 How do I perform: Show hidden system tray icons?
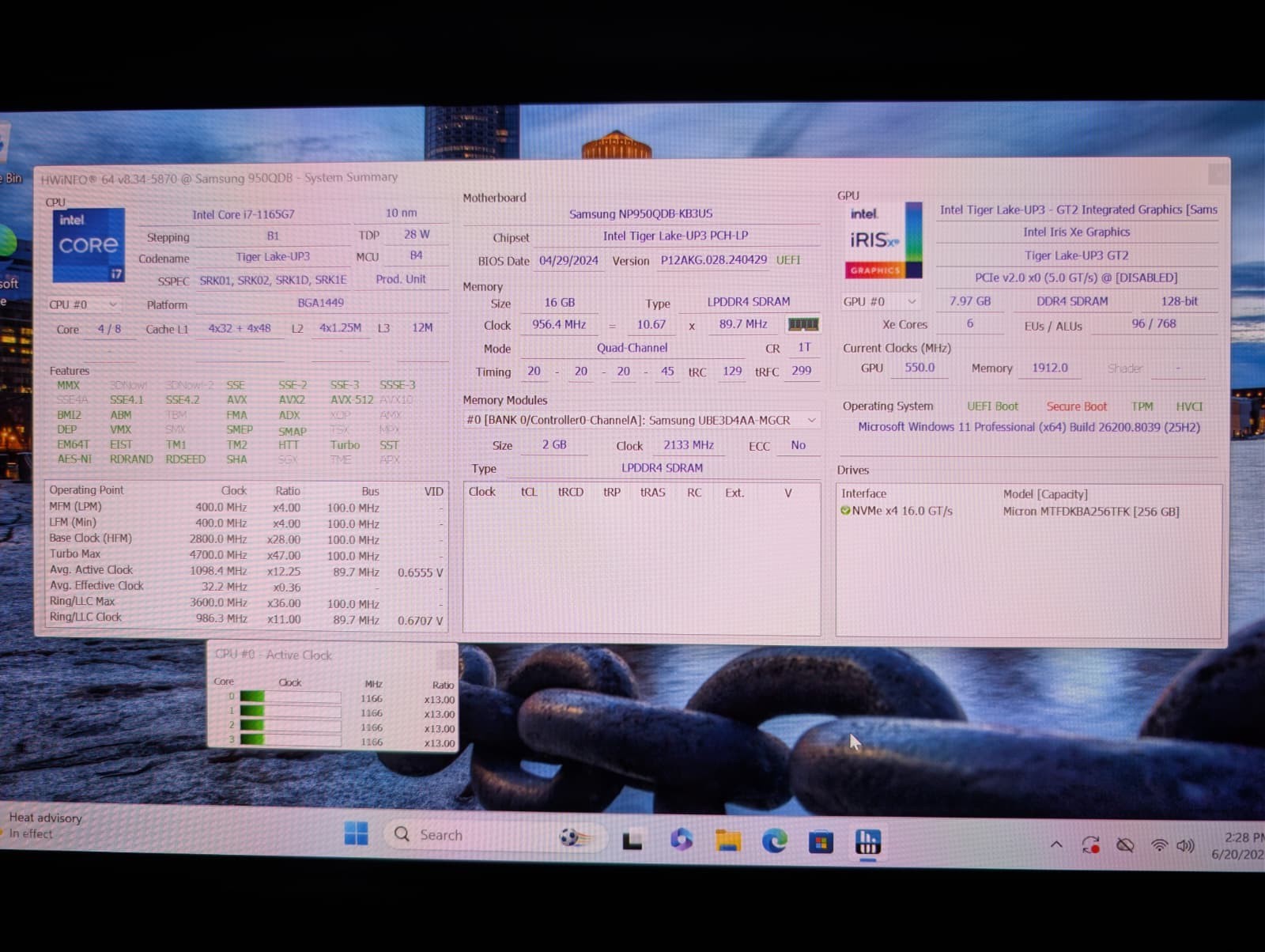(x=1056, y=844)
